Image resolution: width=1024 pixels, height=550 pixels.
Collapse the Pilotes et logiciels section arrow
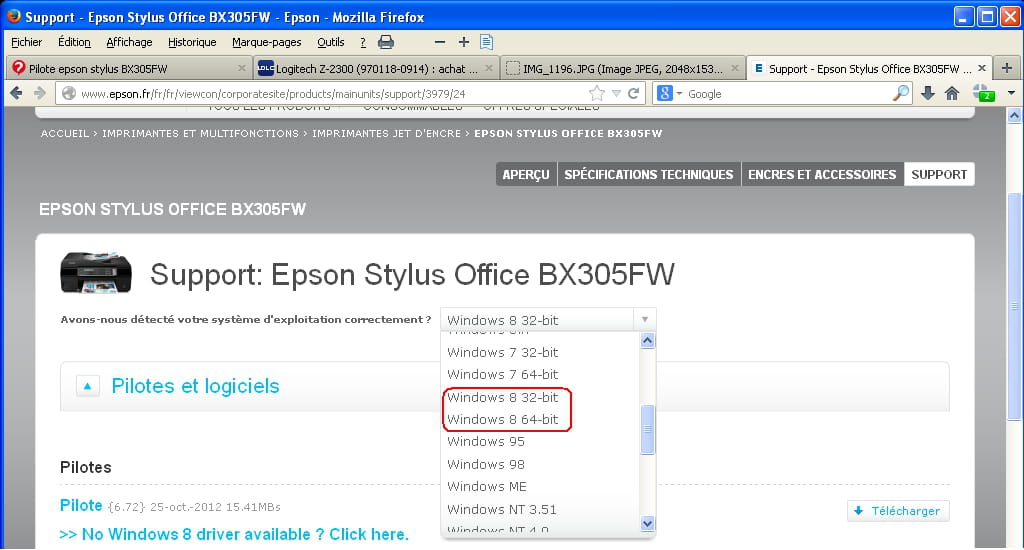(88, 386)
